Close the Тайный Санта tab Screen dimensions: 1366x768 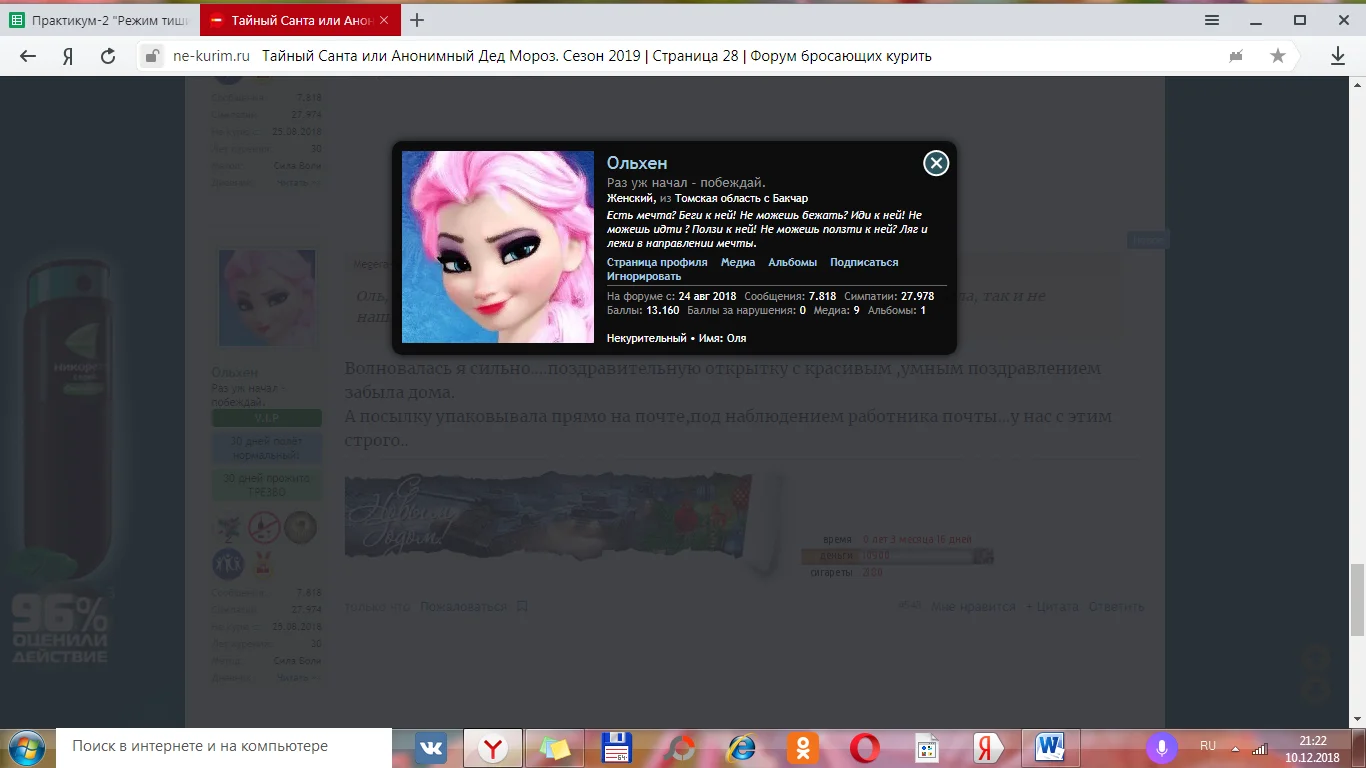(x=384, y=20)
